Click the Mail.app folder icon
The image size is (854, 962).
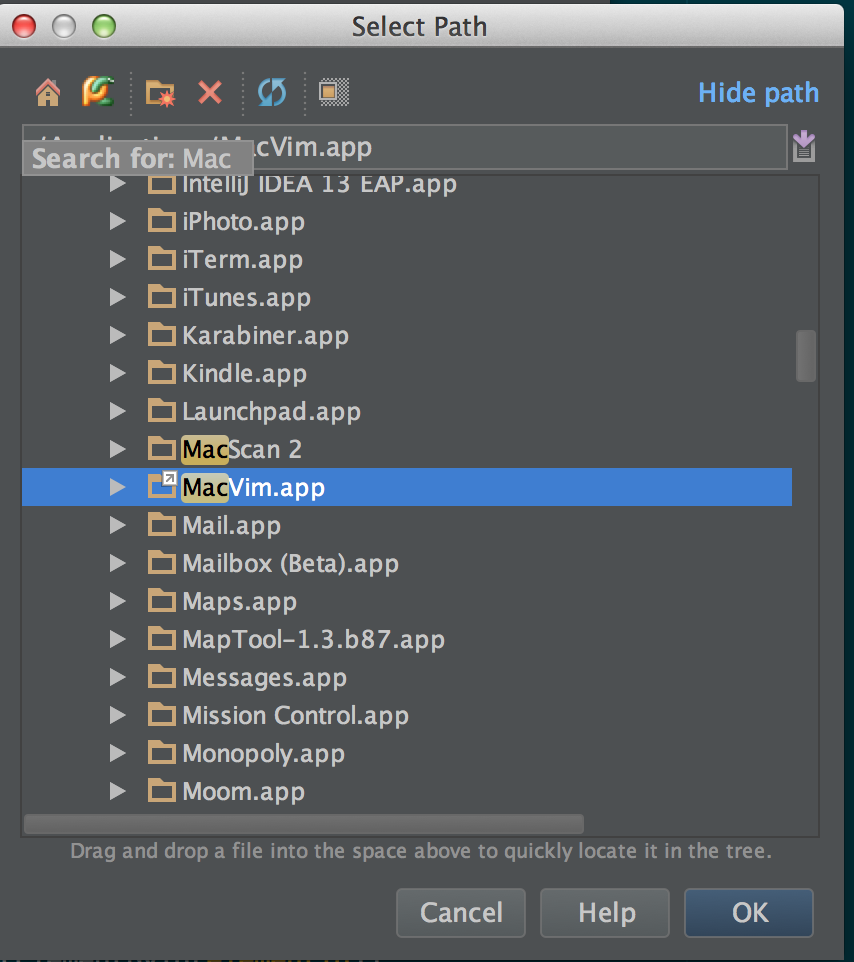pyautogui.click(x=162, y=525)
